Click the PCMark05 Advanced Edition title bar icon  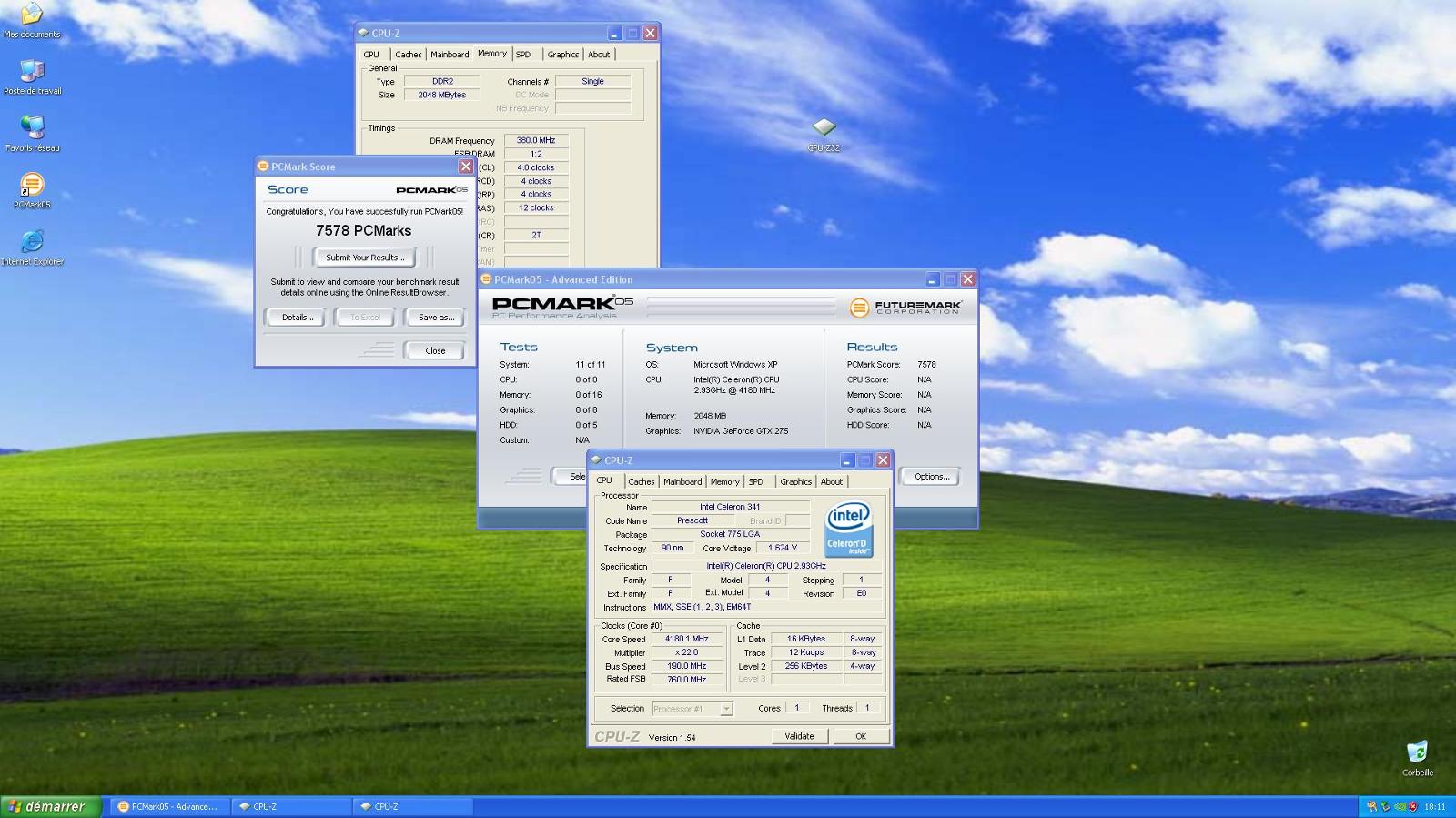click(x=486, y=279)
